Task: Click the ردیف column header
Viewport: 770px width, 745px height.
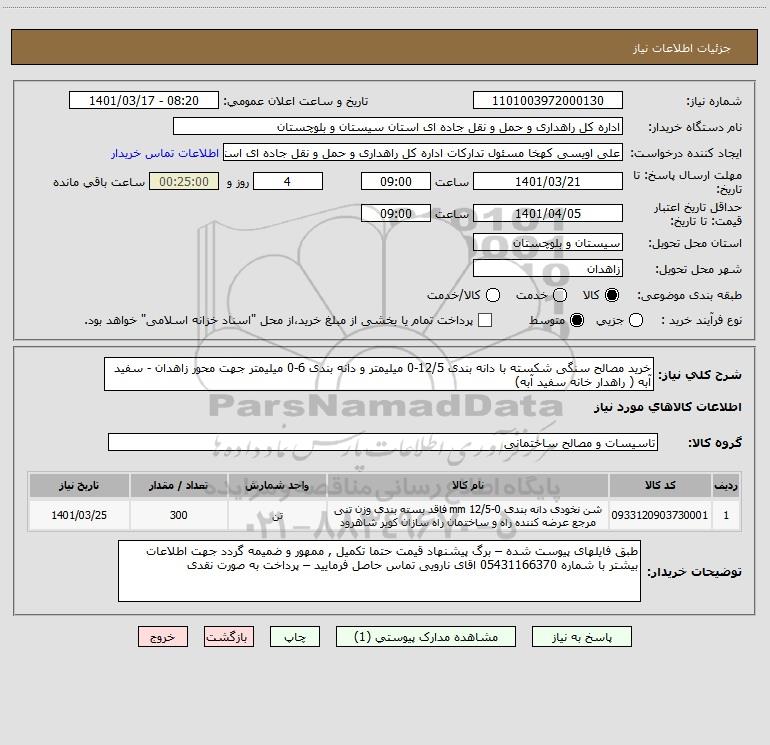Action: tap(726, 486)
